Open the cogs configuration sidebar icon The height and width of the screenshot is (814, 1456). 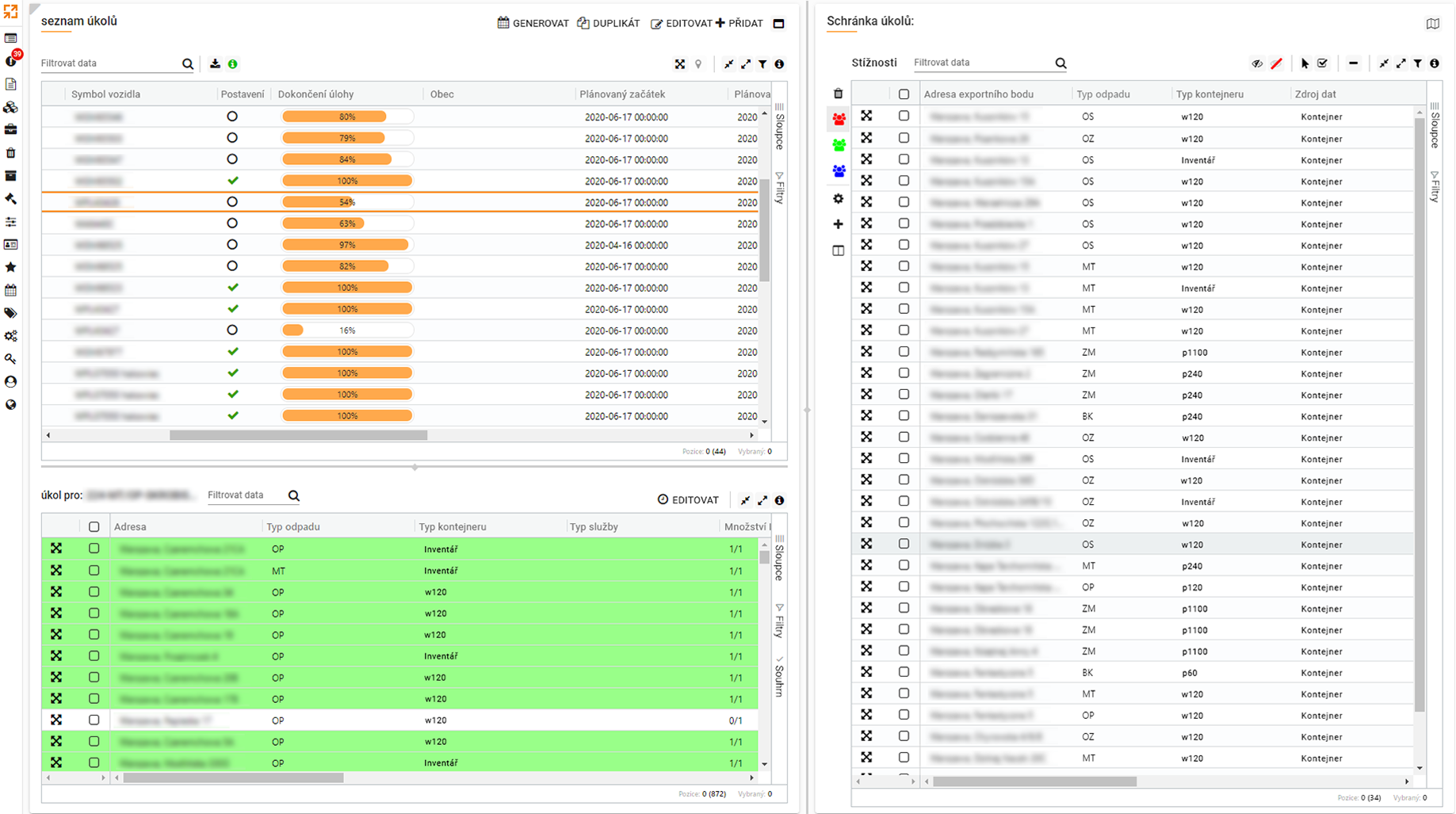click(x=10, y=336)
